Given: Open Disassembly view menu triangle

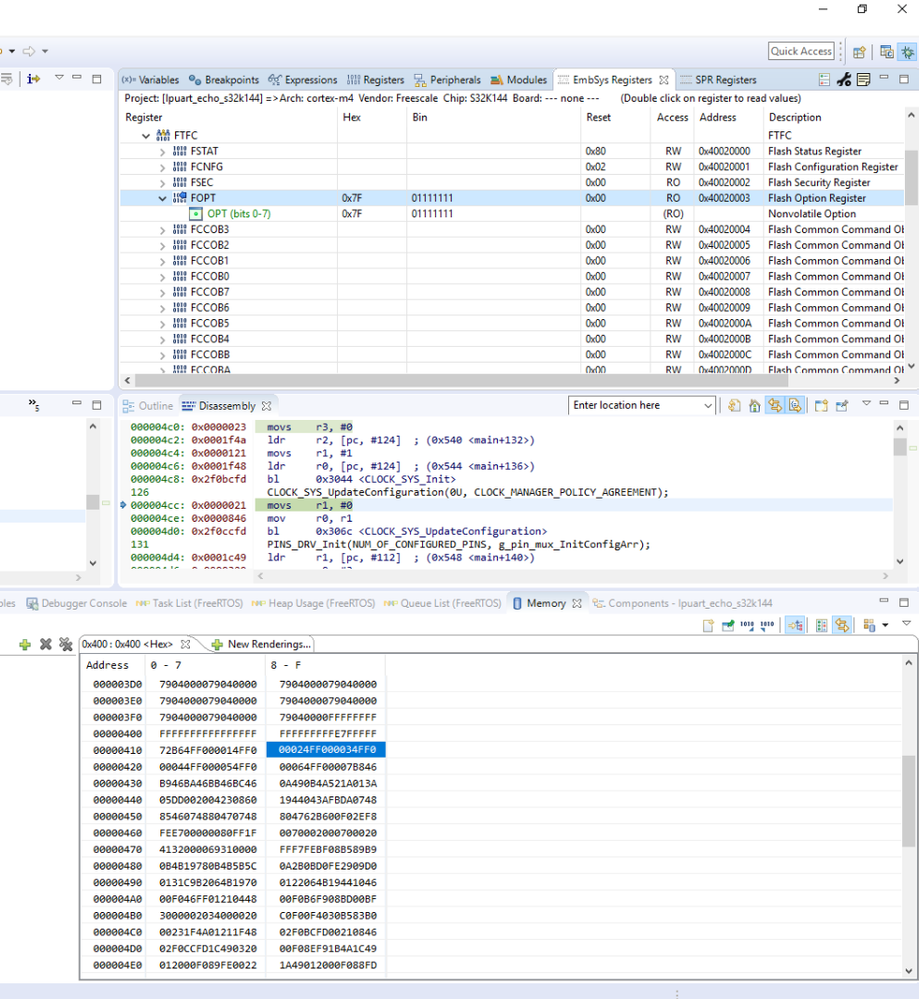Looking at the screenshot, I should pos(866,403).
